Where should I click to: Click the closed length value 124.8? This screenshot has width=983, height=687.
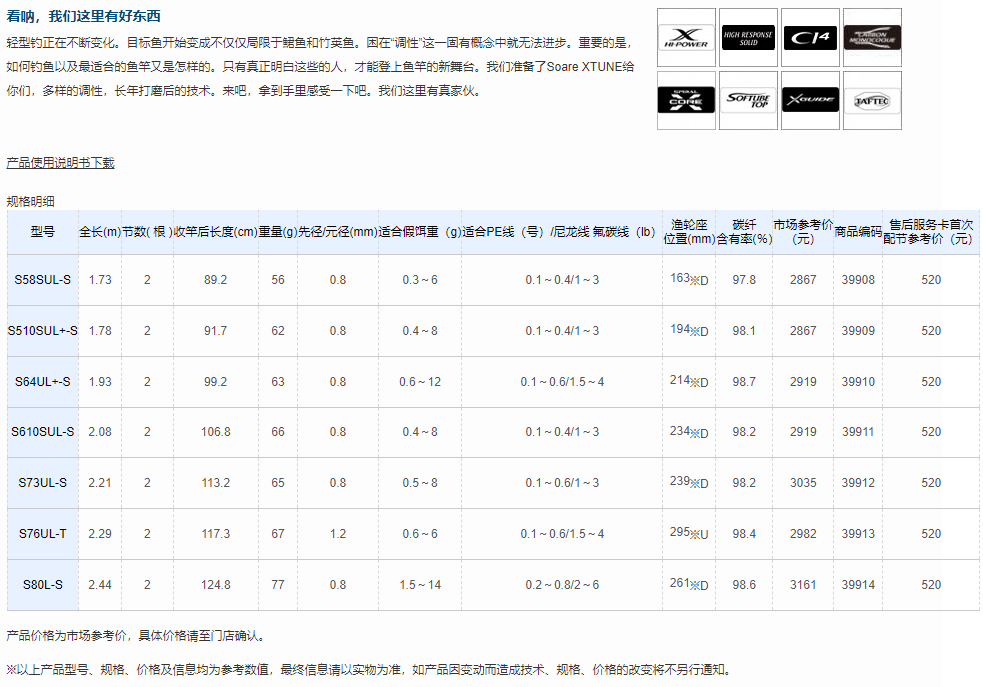coord(216,585)
